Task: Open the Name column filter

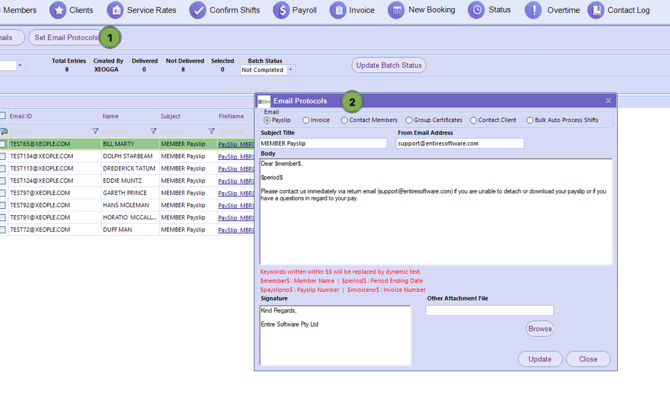Action: (153, 131)
